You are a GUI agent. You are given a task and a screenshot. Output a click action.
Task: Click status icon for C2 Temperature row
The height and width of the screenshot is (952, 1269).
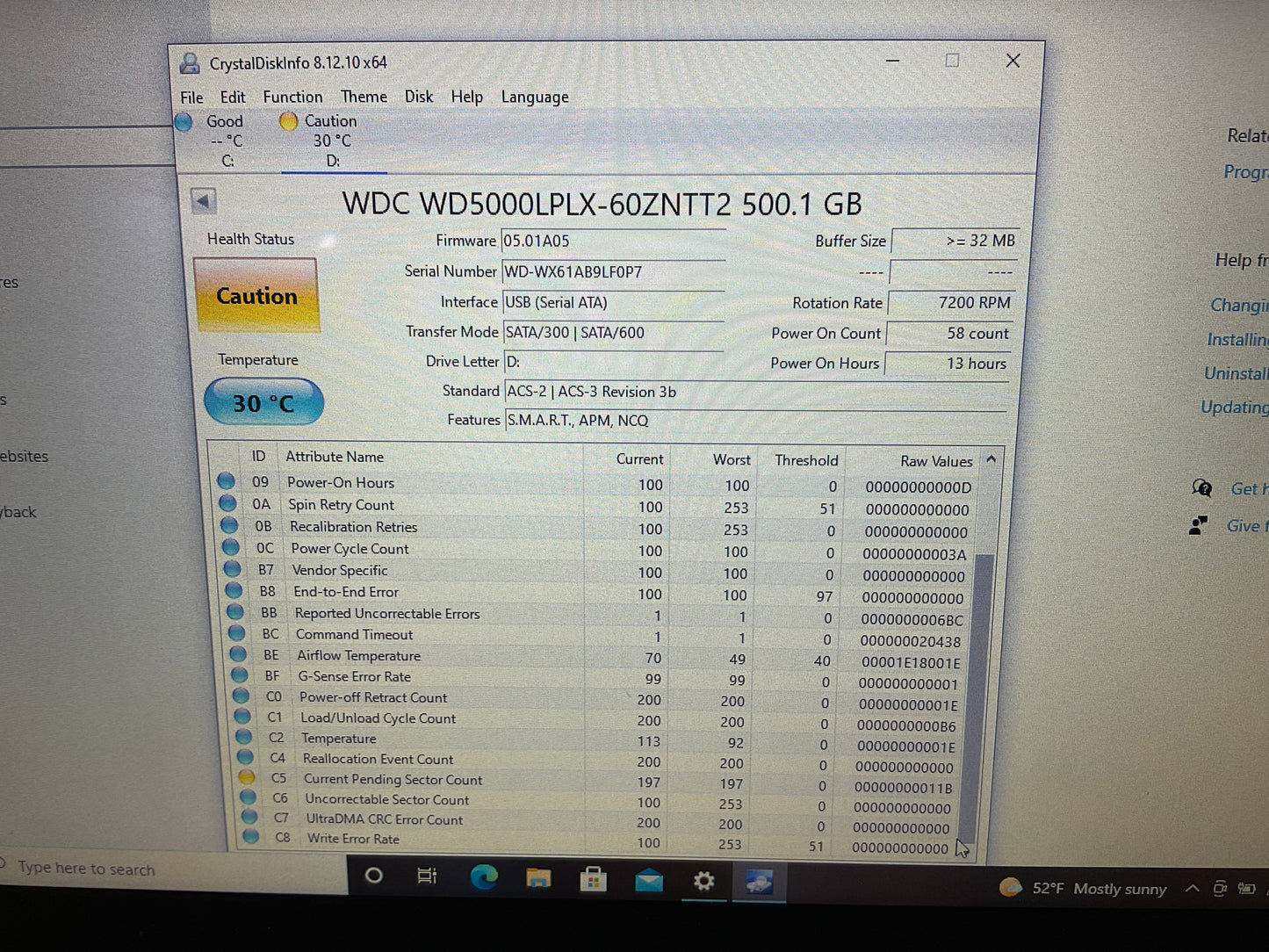click(x=244, y=737)
